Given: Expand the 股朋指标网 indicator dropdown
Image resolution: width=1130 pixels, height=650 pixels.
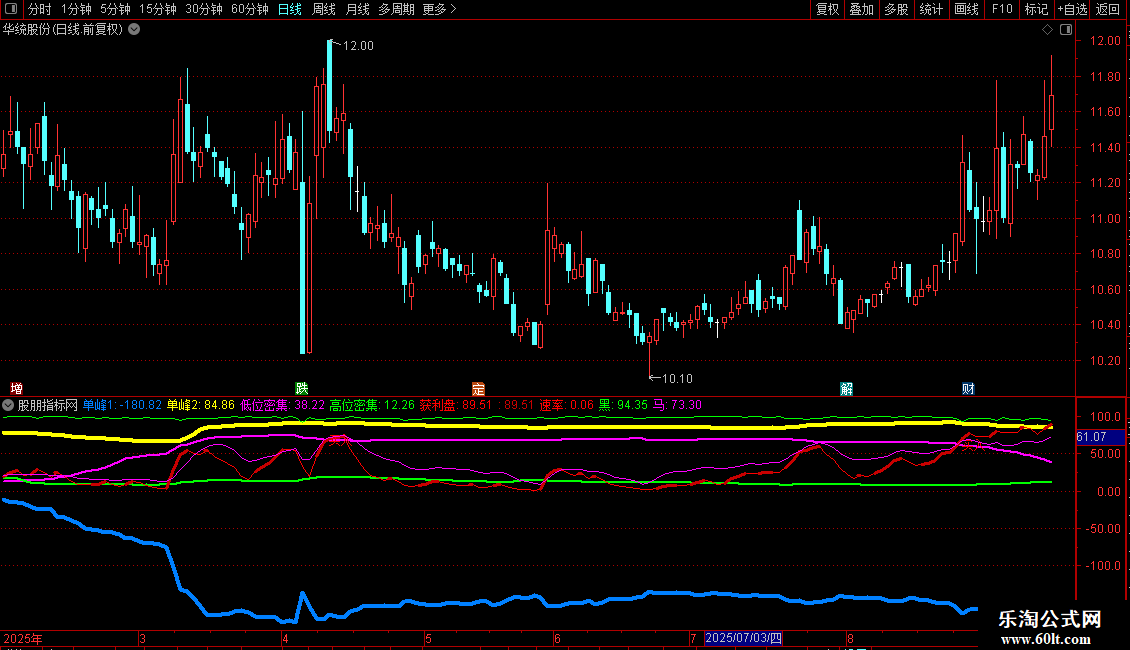Looking at the screenshot, I should tap(9, 405).
